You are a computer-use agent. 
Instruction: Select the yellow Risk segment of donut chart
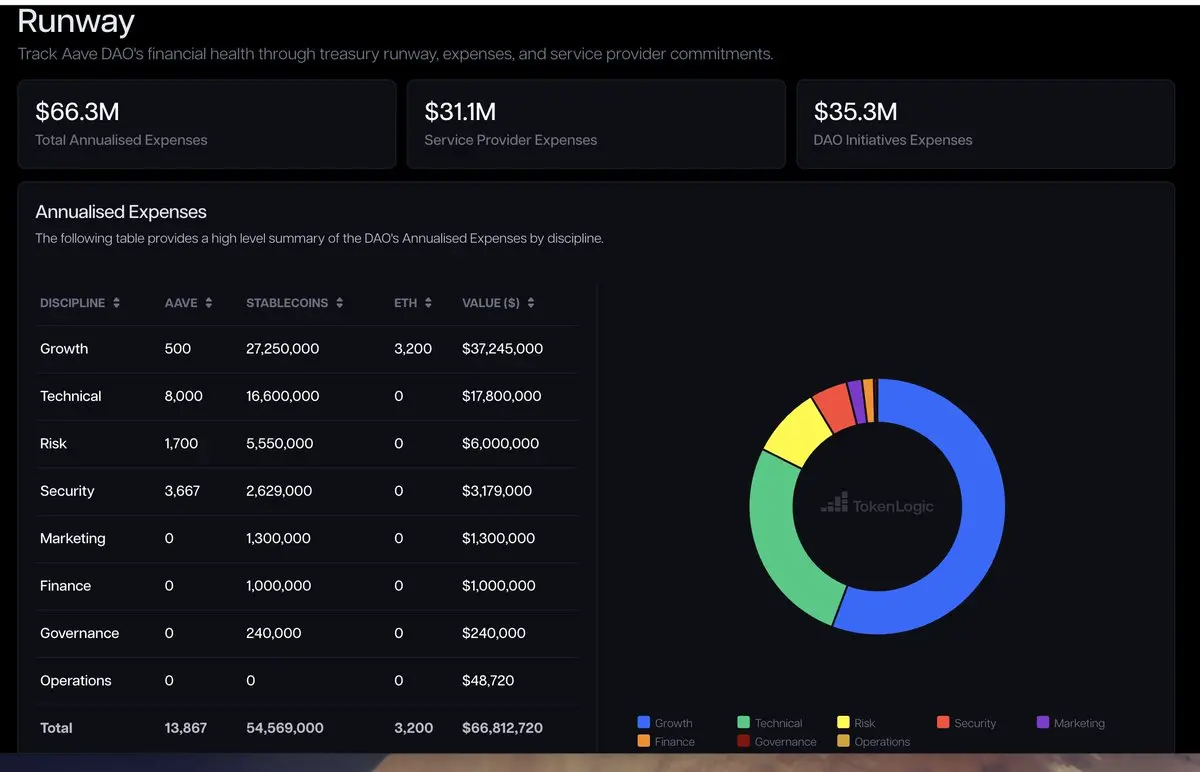click(x=796, y=434)
